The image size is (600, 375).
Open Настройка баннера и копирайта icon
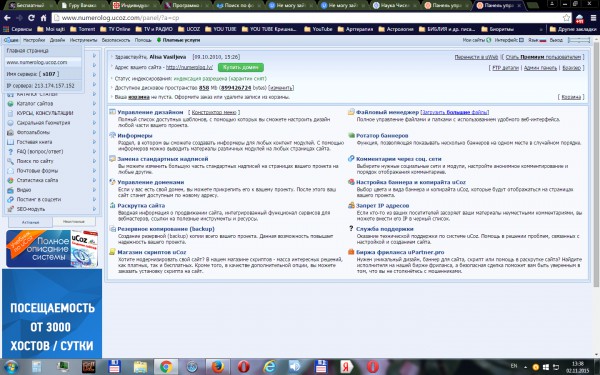coord(351,182)
